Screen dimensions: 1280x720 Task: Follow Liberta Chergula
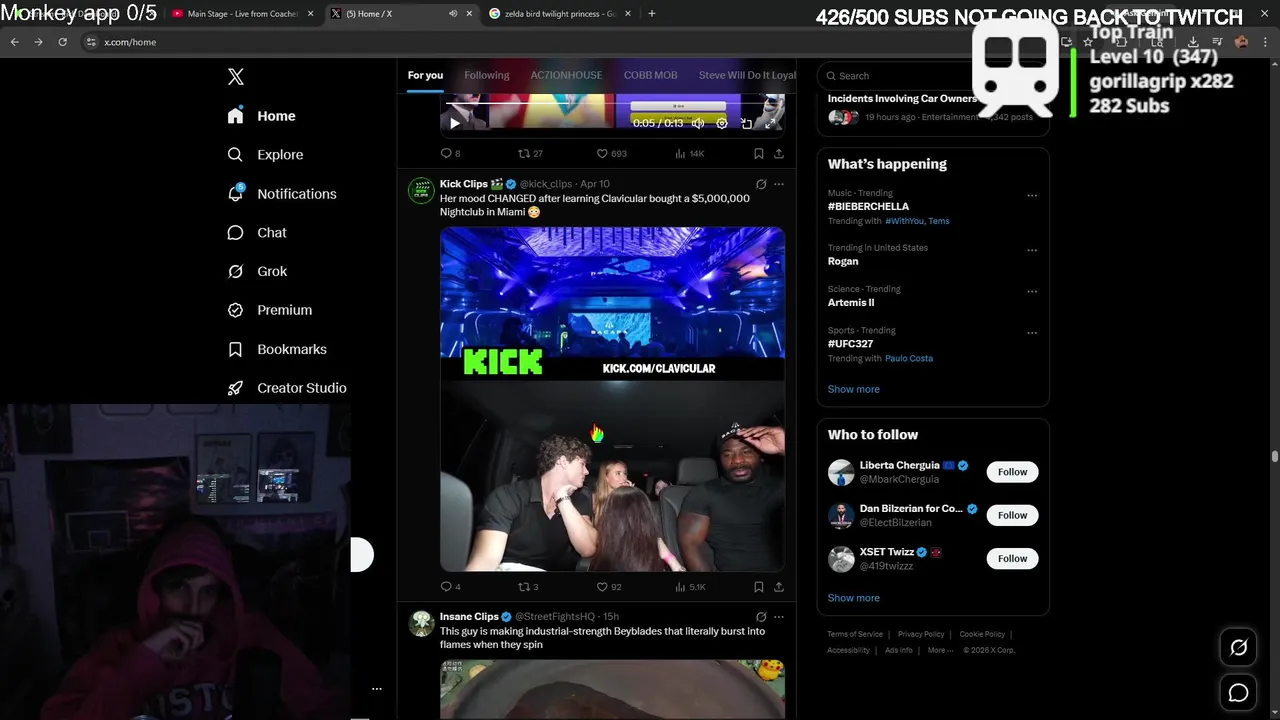pyautogui.click(x=1012, y=472)
